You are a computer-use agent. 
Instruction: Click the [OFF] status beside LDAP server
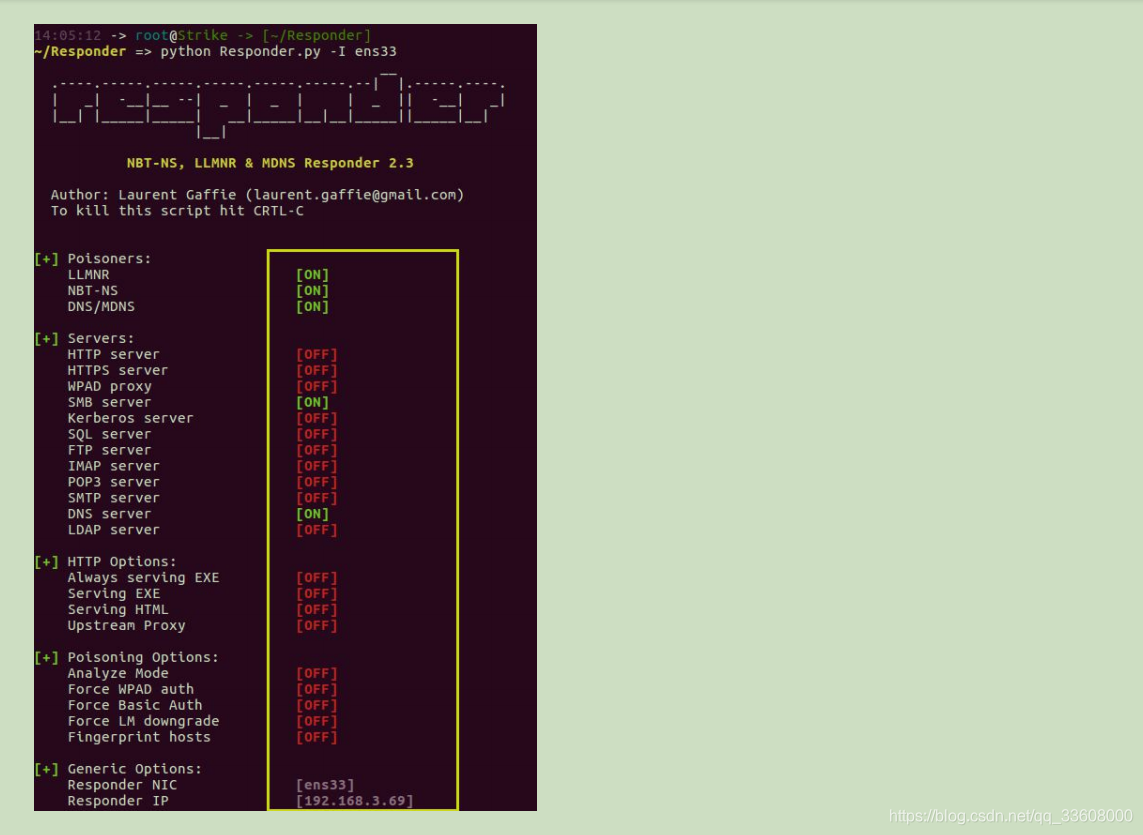pyautogui.click(x=316, y=530)
